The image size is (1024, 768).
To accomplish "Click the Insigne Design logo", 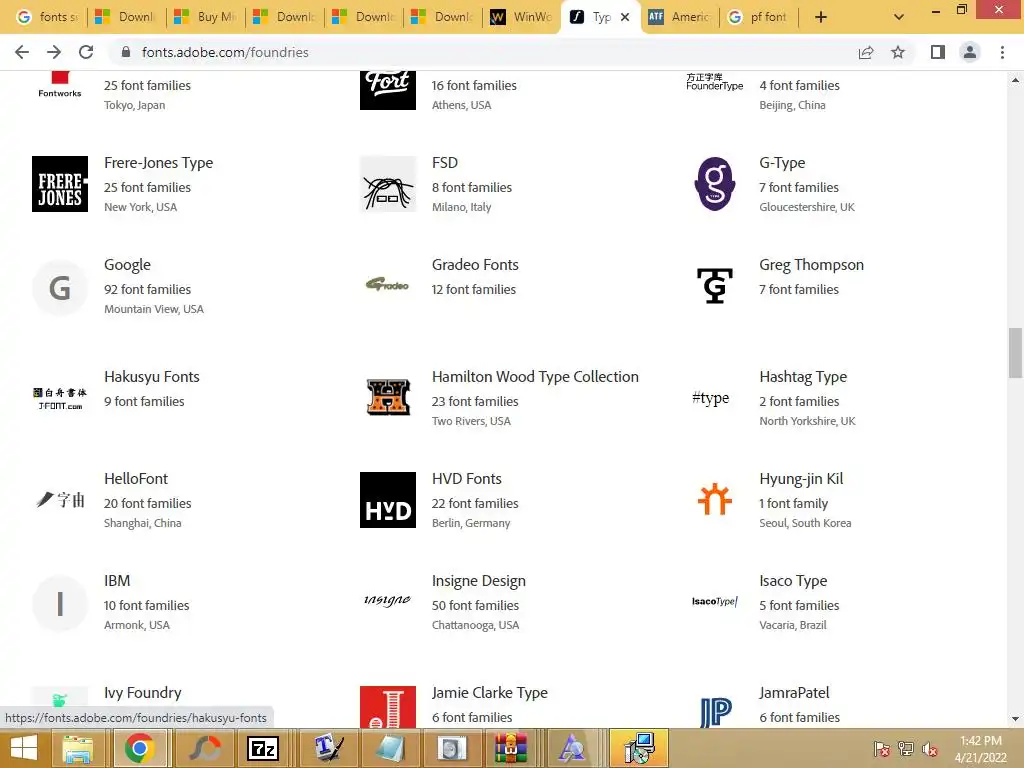I will tap(388, 600).
